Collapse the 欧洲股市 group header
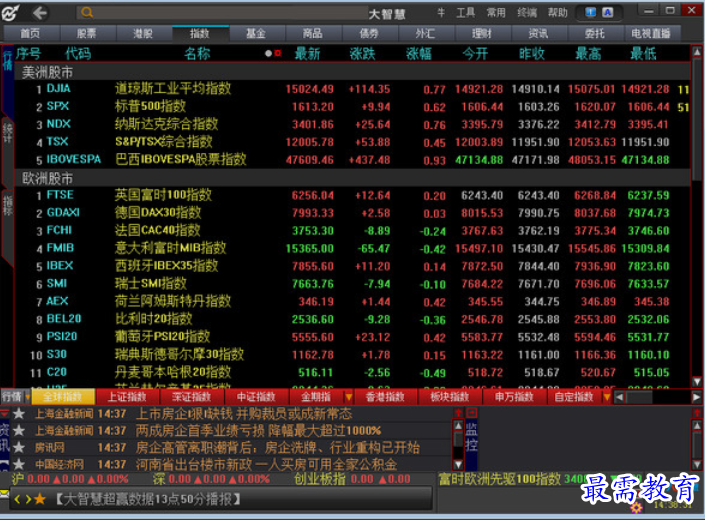705x520 pixels. [x=352, y=178]
